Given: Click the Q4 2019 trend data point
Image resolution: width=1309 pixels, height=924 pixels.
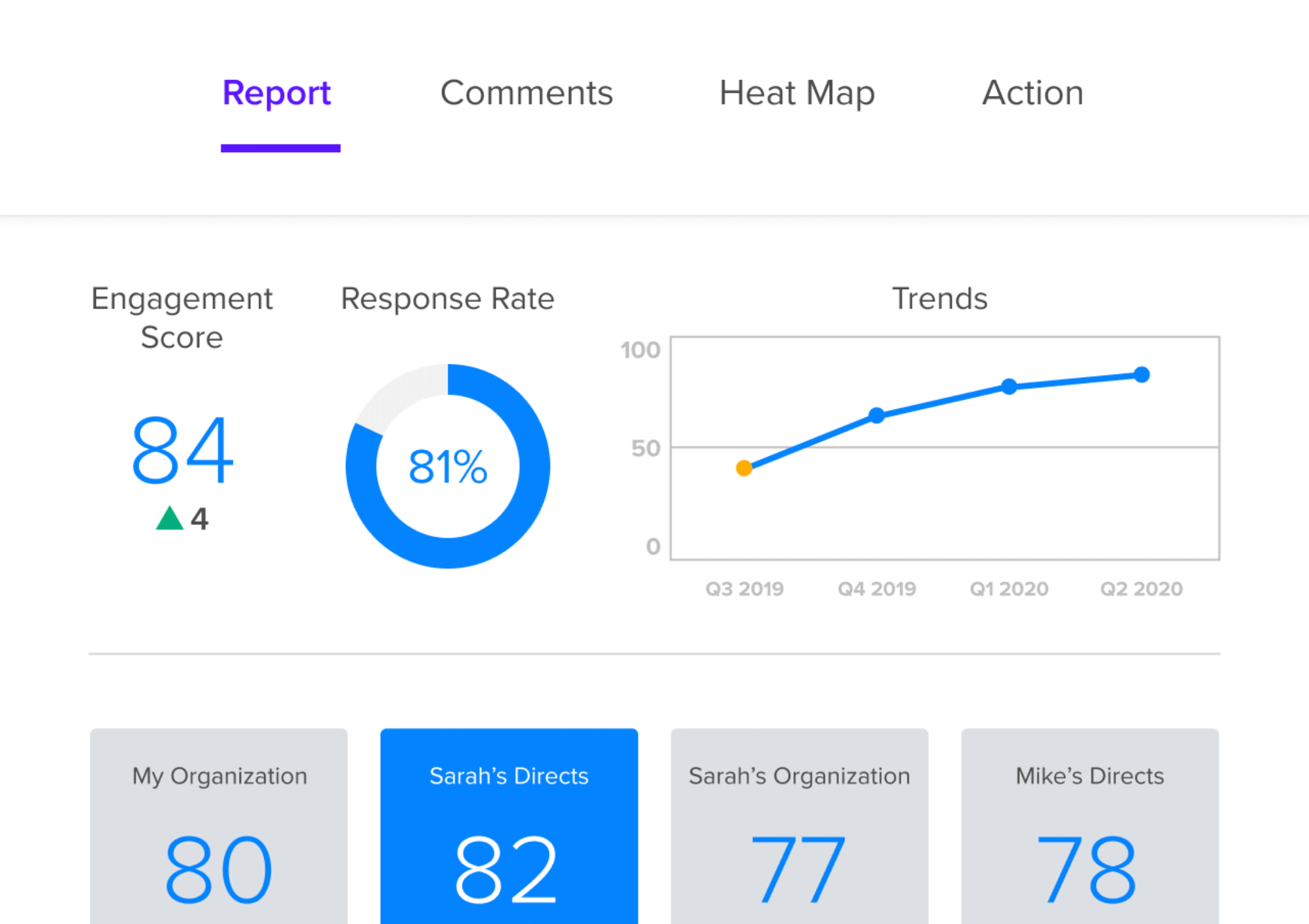Looking at the screenshot, I should point(876,416).
